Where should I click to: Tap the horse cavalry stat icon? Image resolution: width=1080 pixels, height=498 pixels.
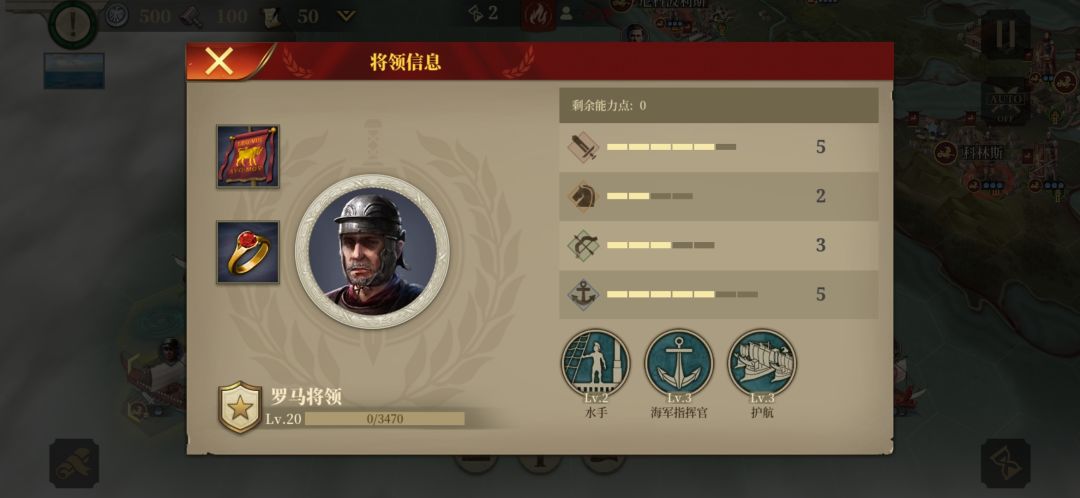[x=583, y=196]
